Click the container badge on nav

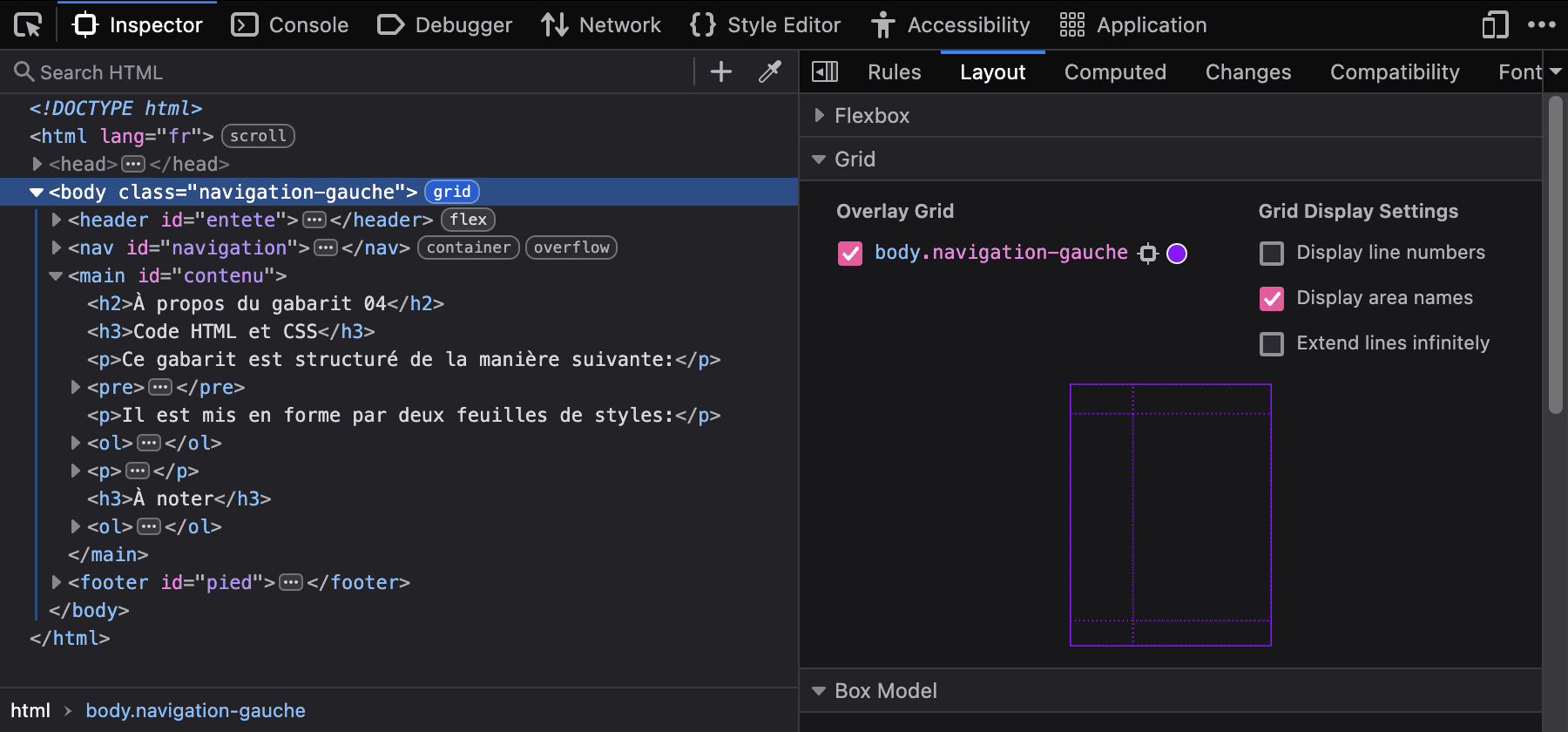point(469,247)
